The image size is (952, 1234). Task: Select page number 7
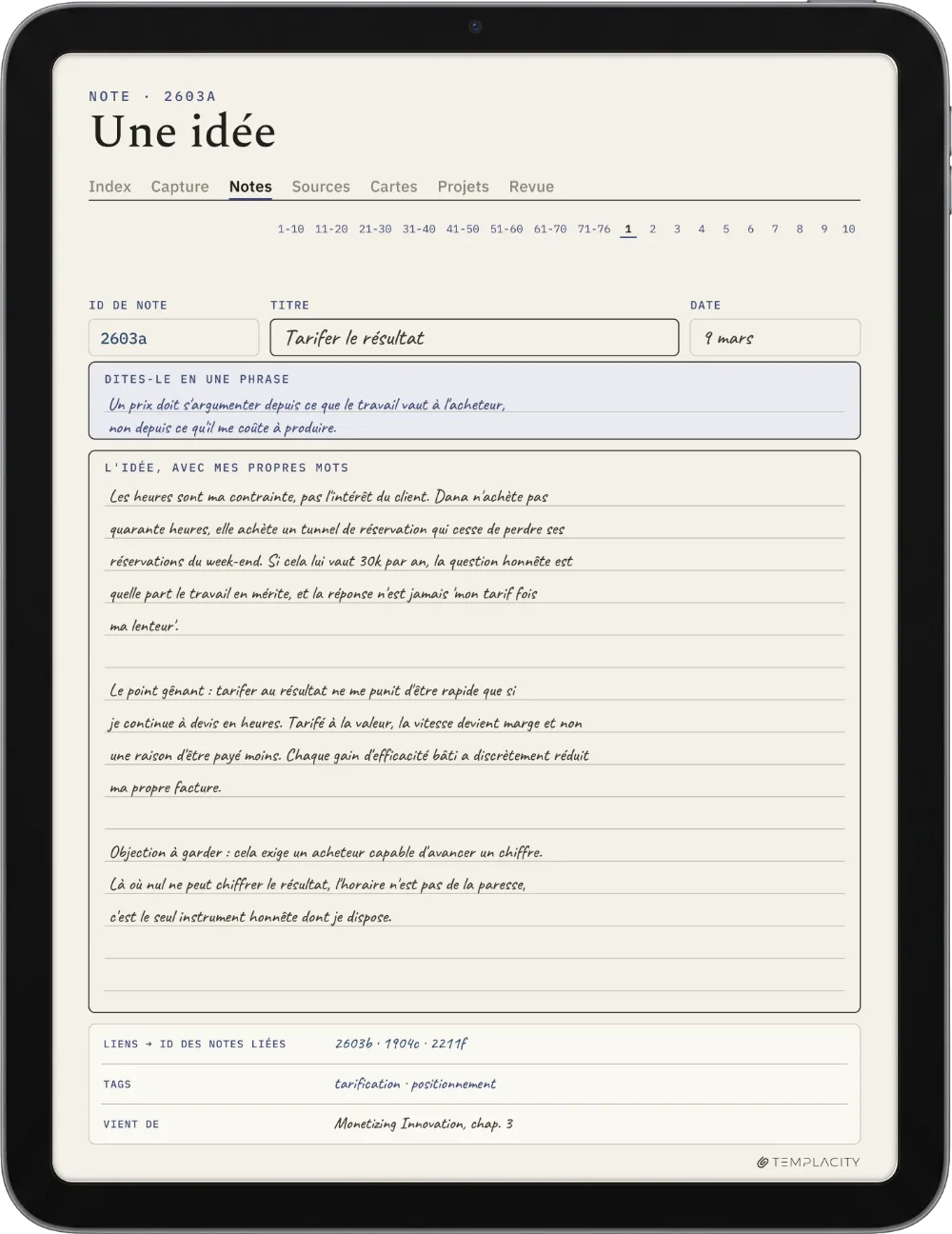pos(775,229)
